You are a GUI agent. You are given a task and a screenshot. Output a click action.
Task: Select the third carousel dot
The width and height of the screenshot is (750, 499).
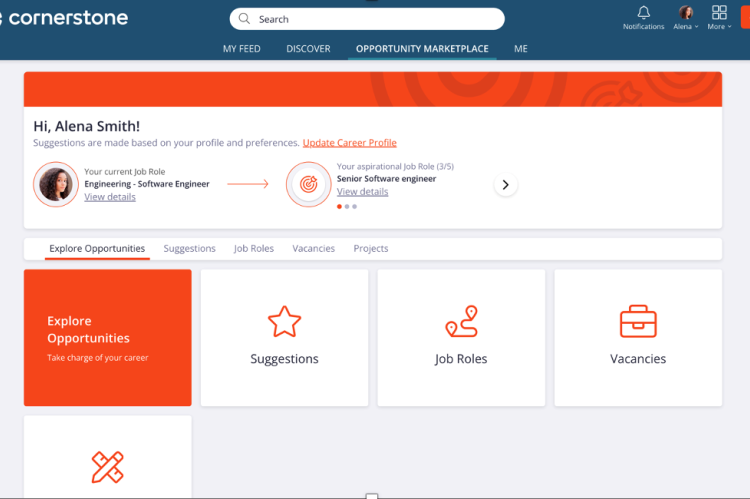tap(354, 207)
